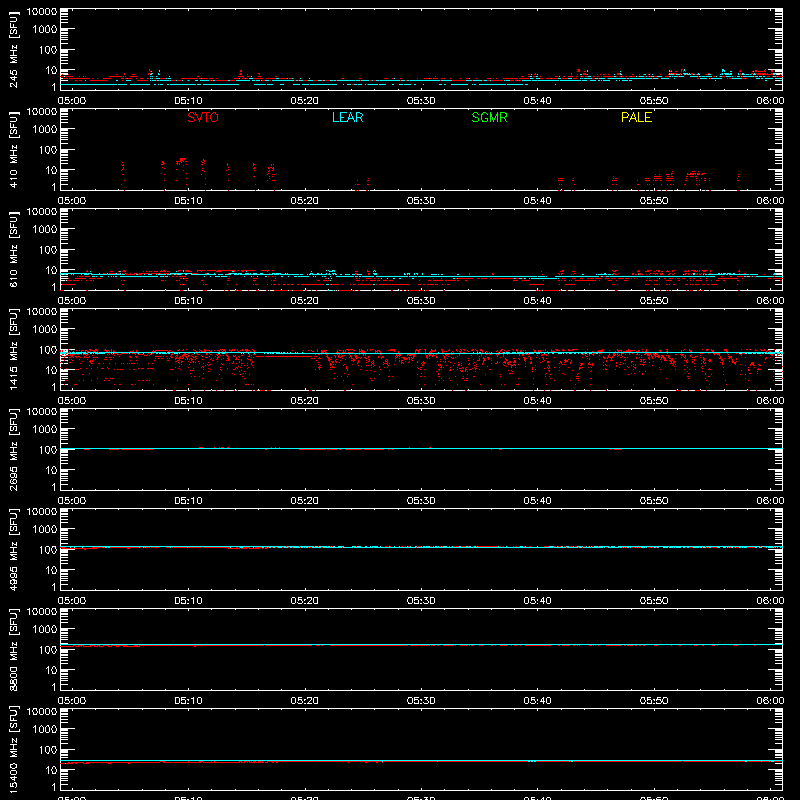The height and width of the screenshot is (800, 800).
Task: Click 05:40 time label below 4995 MHz plot
Action: (x=537, y=601)
